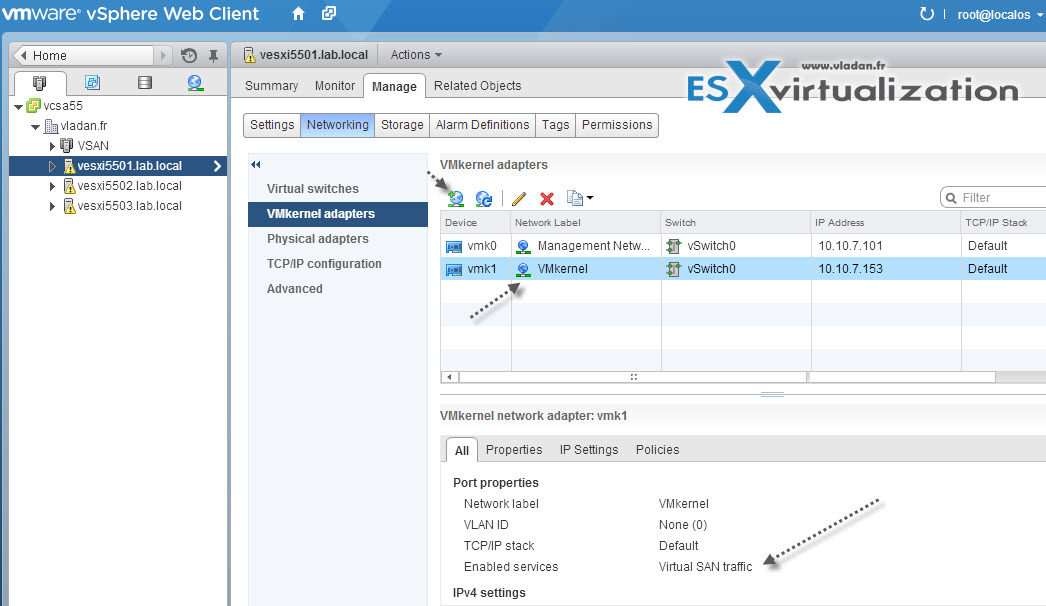Select the VSAN cluster in the tree
The height and width of the screenshot is (606, 1046).
pyautogui.click(x=93, y=145)
